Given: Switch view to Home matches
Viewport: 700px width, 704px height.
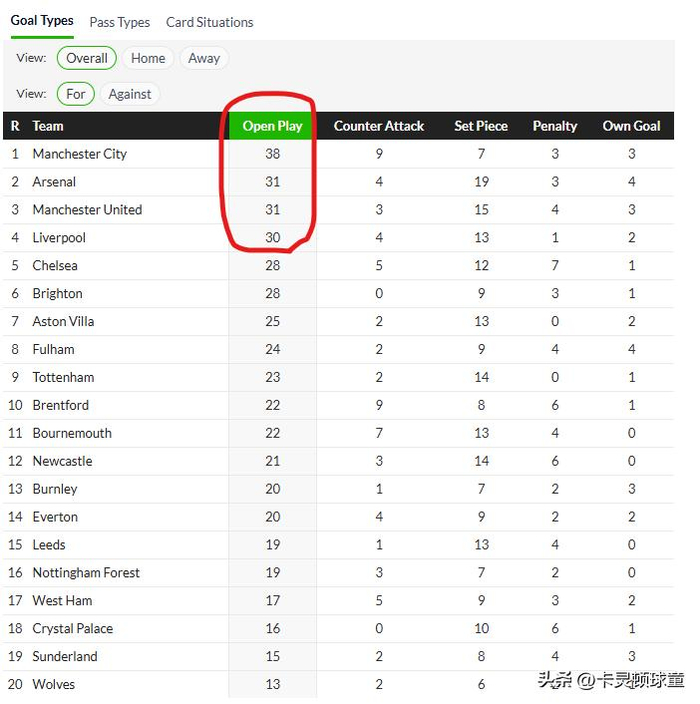Looking at the screenshot, I should tap(148, 58).
